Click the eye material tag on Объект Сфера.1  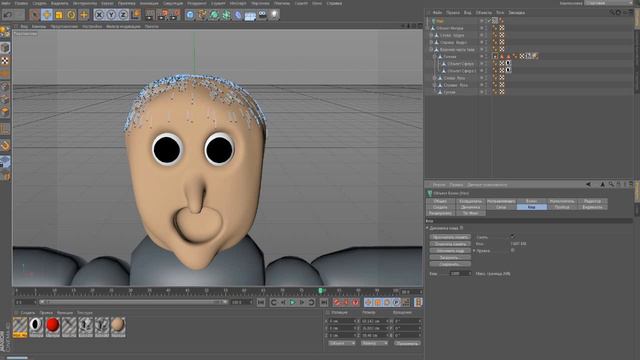pyautogui.click(x=508, y=70)
